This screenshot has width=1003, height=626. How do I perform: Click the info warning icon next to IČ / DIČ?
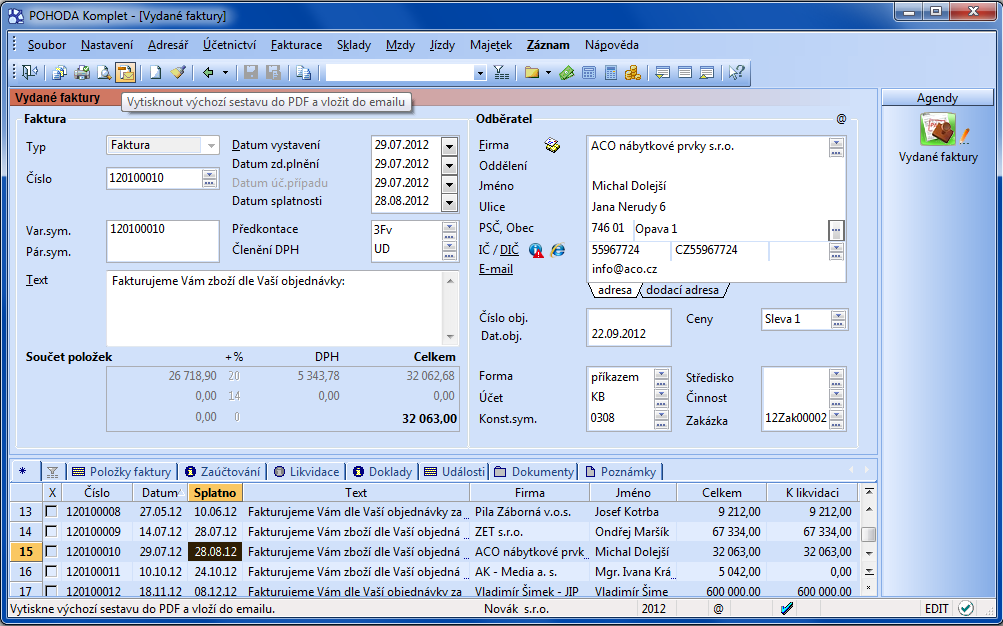click(536, 250)
